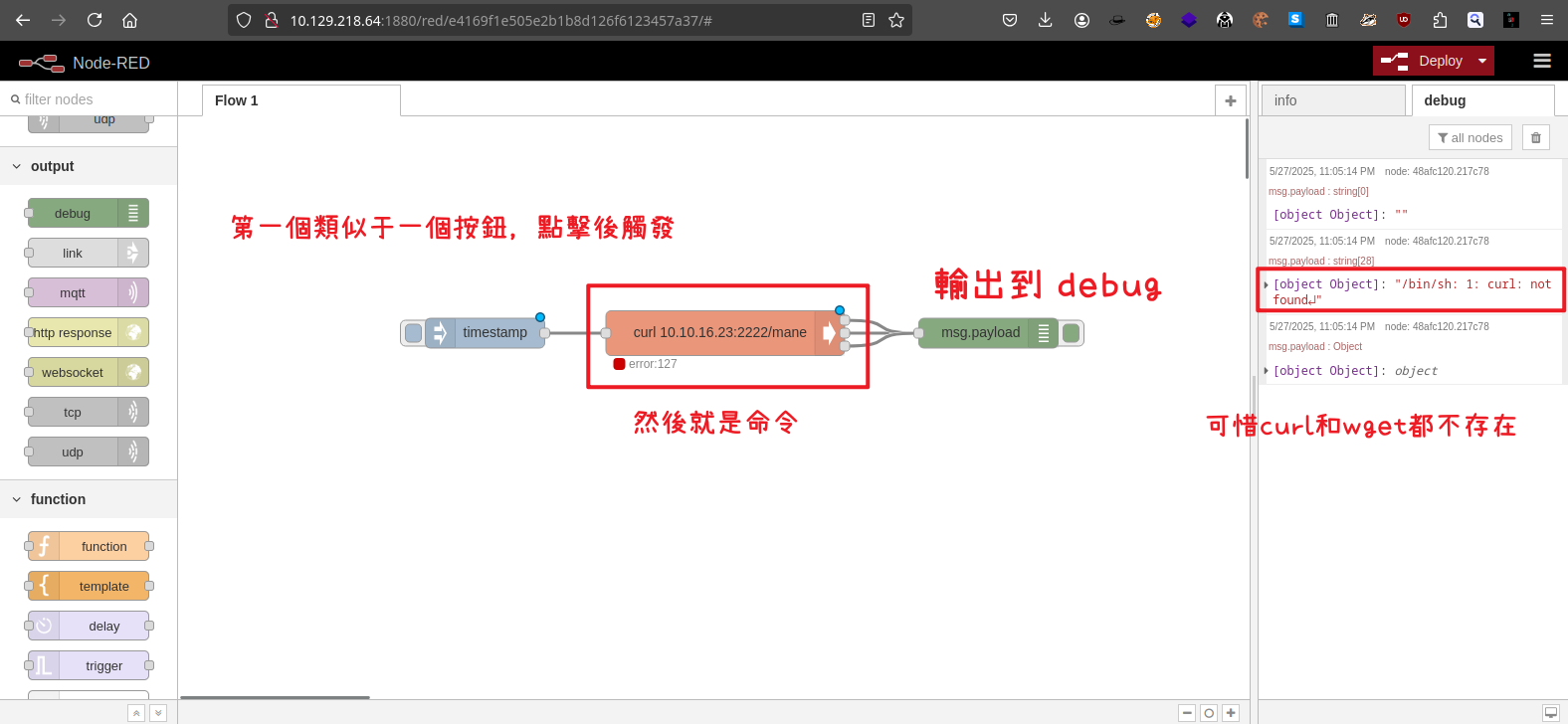This screenshot has height=724, width=1568.
Task: Open the Node-RED hamburger menu
Action: [x=1542, y=61]
